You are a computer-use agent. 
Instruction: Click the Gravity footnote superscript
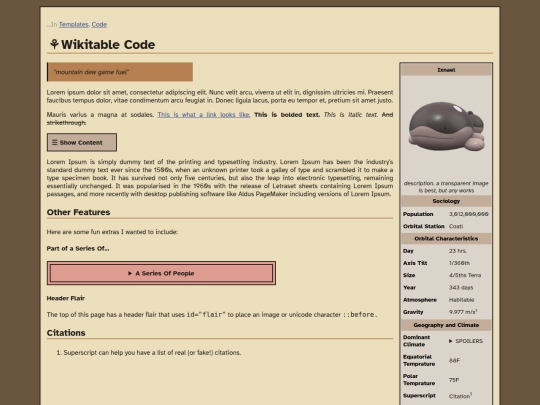tap(477, 310)
